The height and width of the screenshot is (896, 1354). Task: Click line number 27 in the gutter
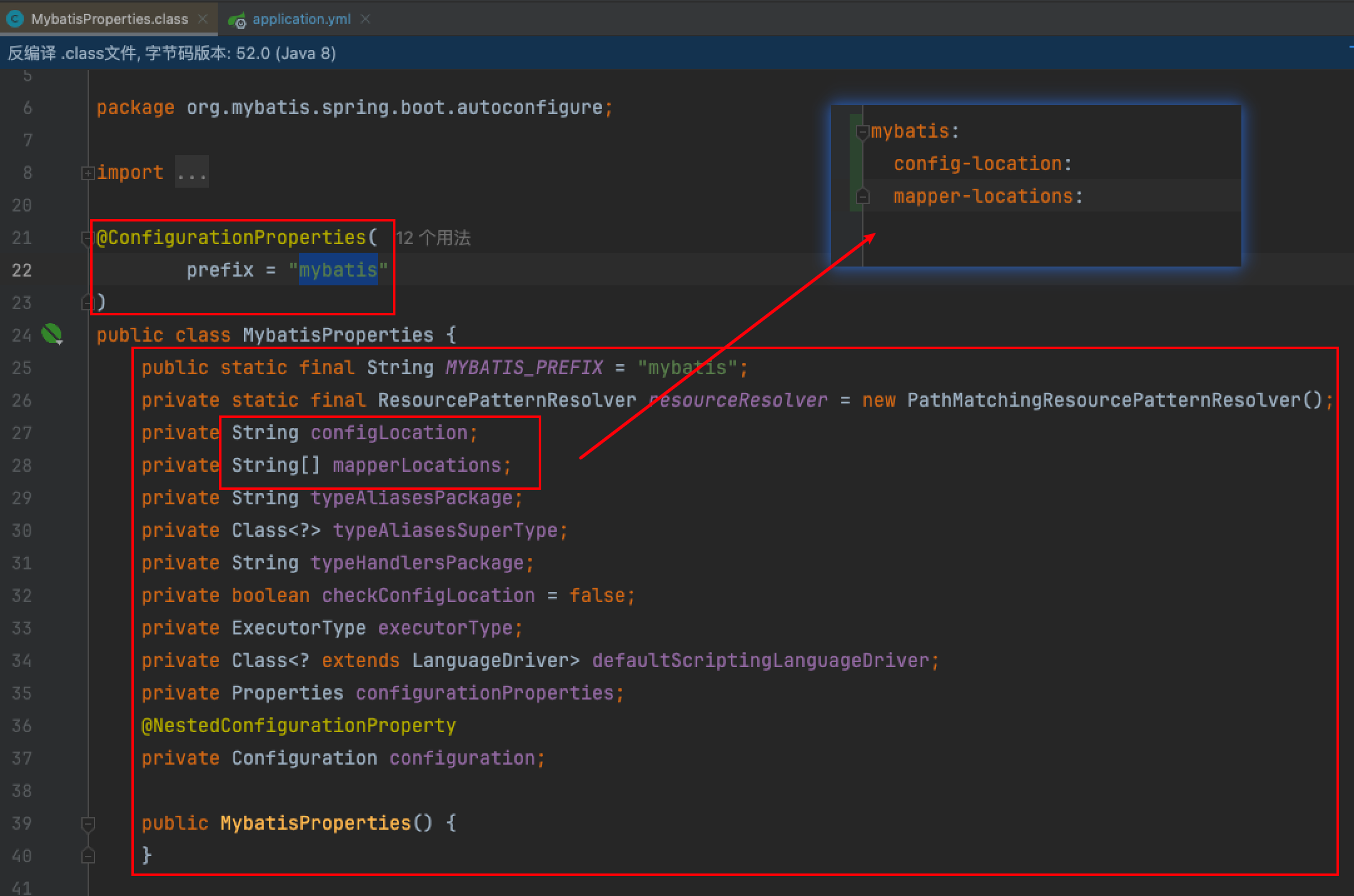click(x=22, y=433)
